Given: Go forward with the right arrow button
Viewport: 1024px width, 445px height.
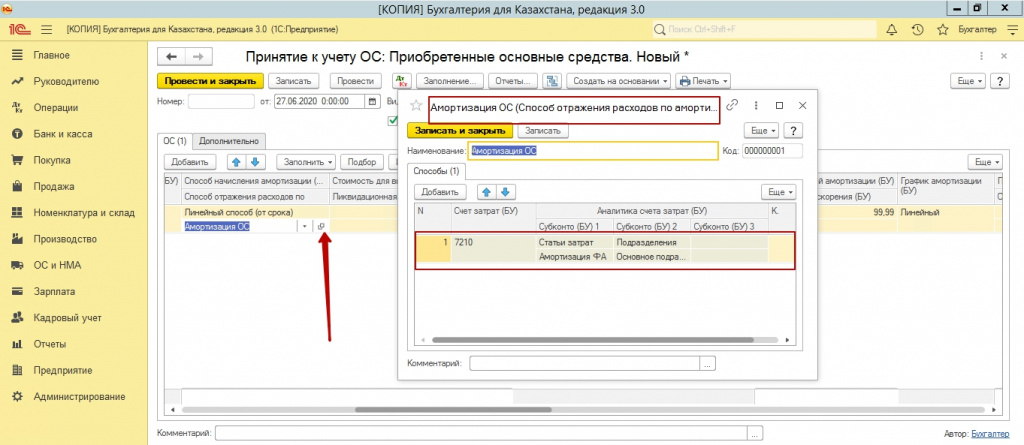Looking at the screenshot, I should click(199, 57).
